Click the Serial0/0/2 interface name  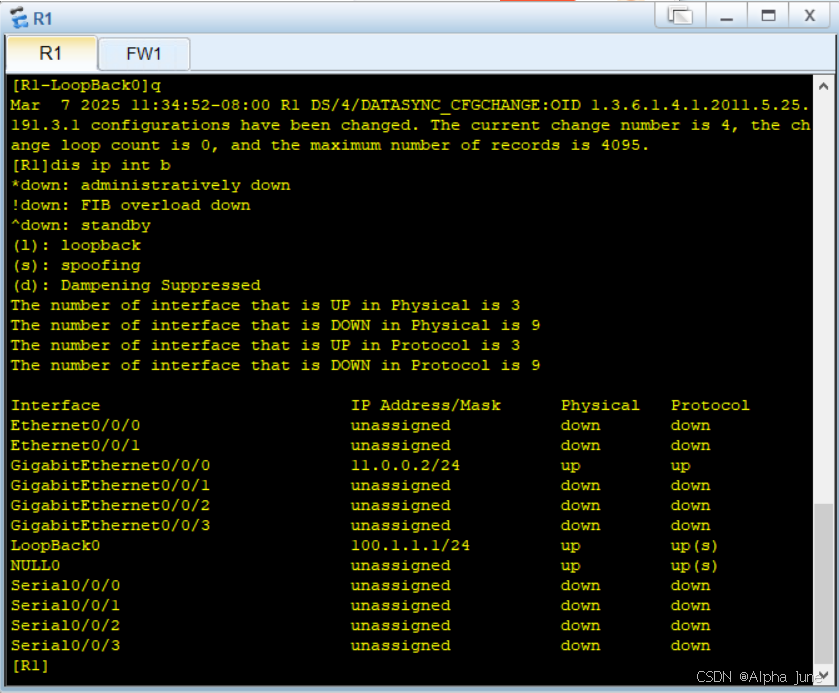(x=65, y=626)
